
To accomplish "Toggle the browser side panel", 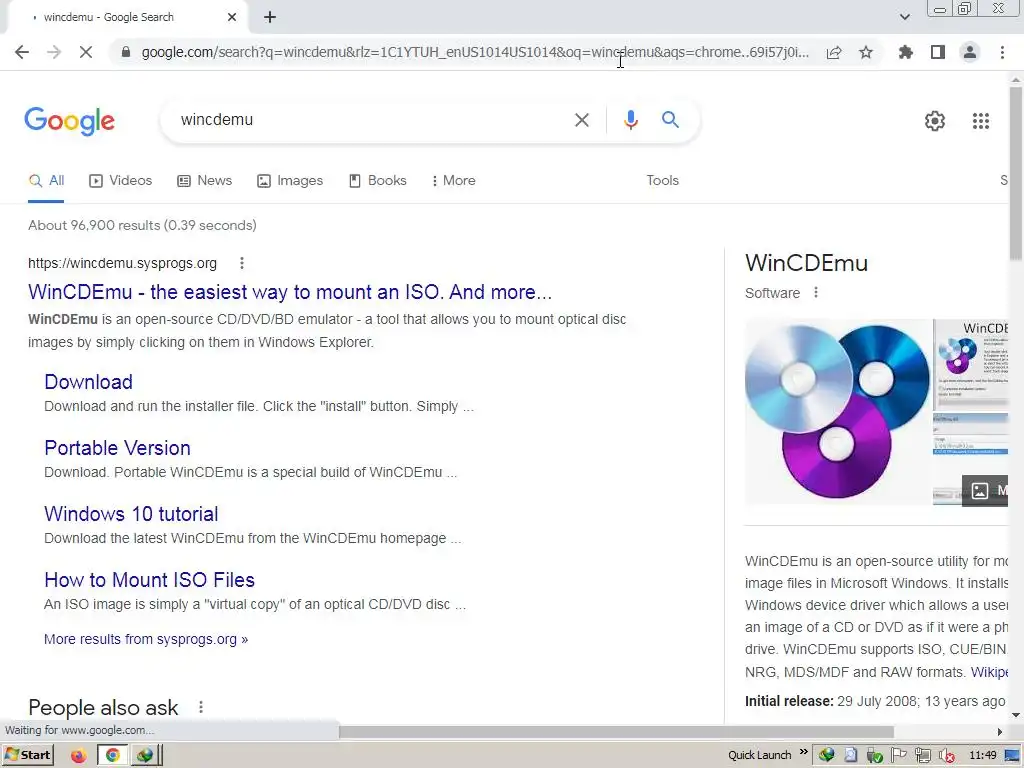I will pos(938,52).
